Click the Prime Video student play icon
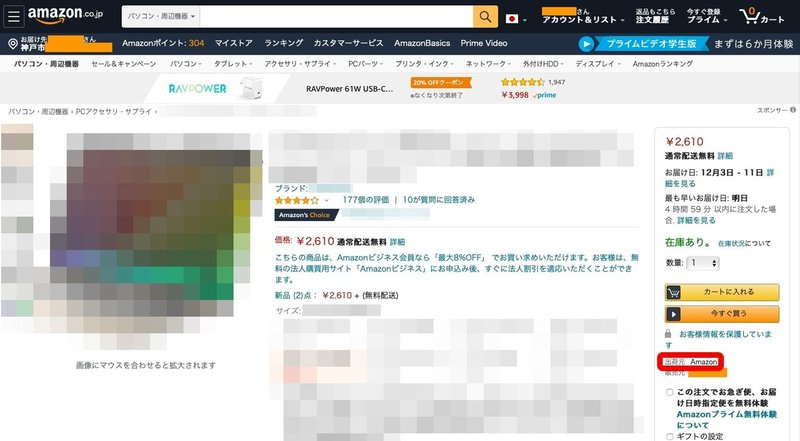The width and height of the screenshot is (800, 441). tap(586, 44)
